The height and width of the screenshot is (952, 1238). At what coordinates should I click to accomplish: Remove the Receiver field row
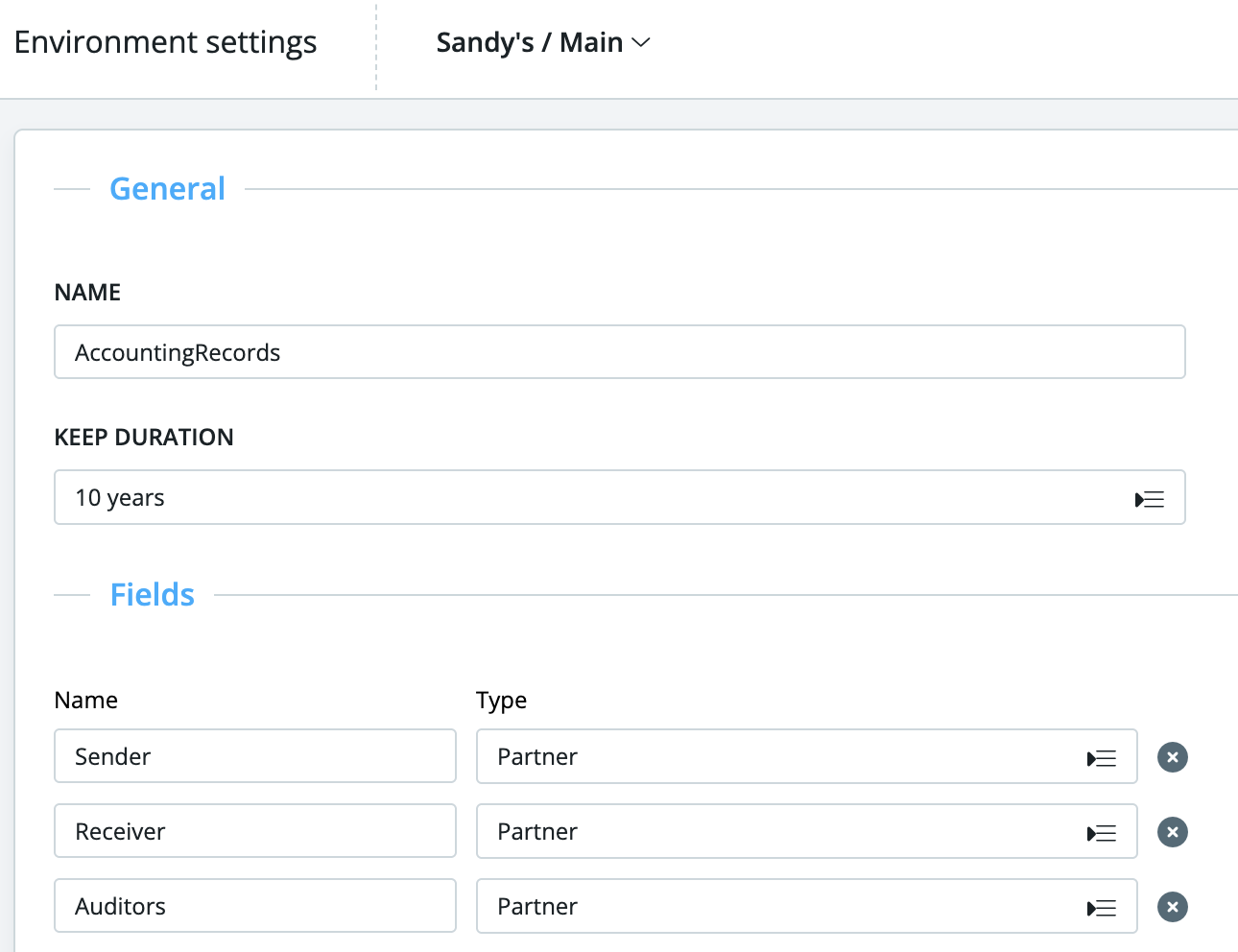point(1172,832)
